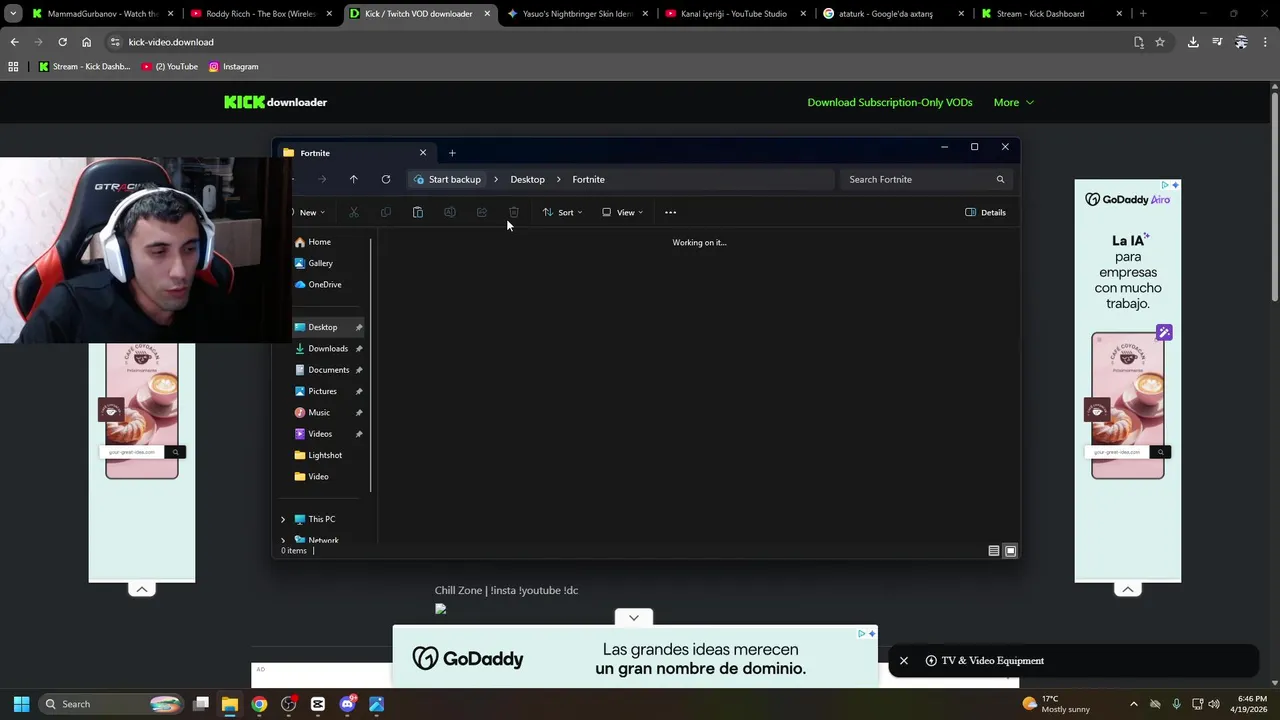This screenshot has height=720, width=1280.
Task: Close the Fortnite Explorer tab
Action: [x=423, y=153]
